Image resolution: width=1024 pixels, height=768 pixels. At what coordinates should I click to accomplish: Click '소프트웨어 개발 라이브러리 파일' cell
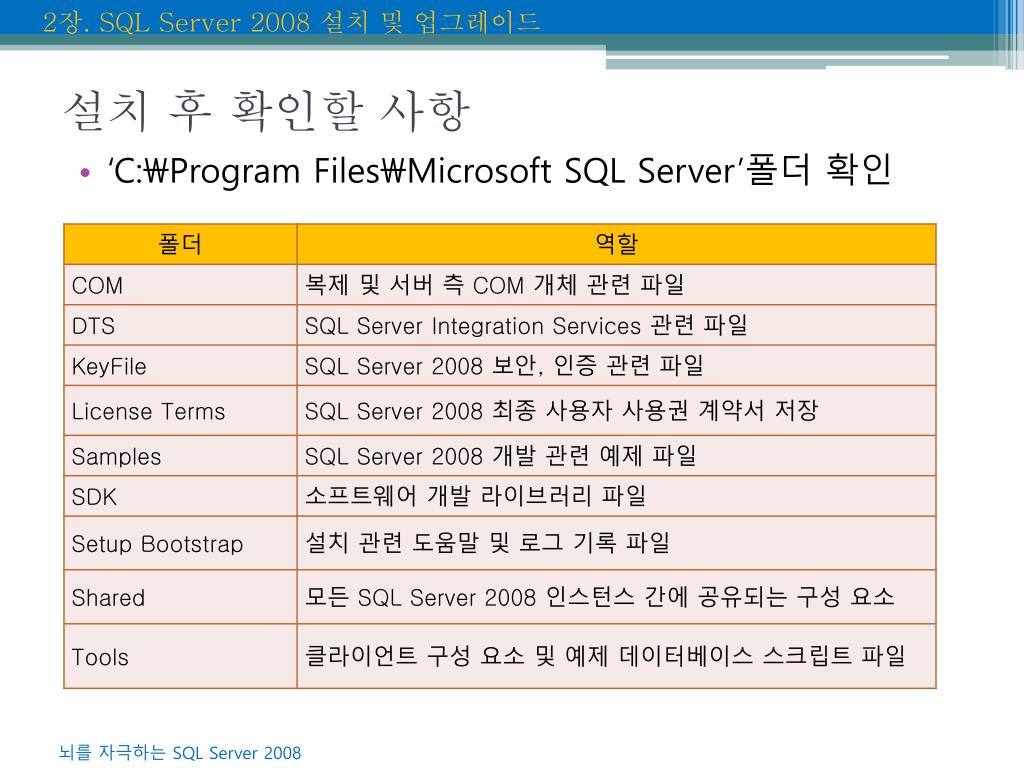(x=616, y=496)
